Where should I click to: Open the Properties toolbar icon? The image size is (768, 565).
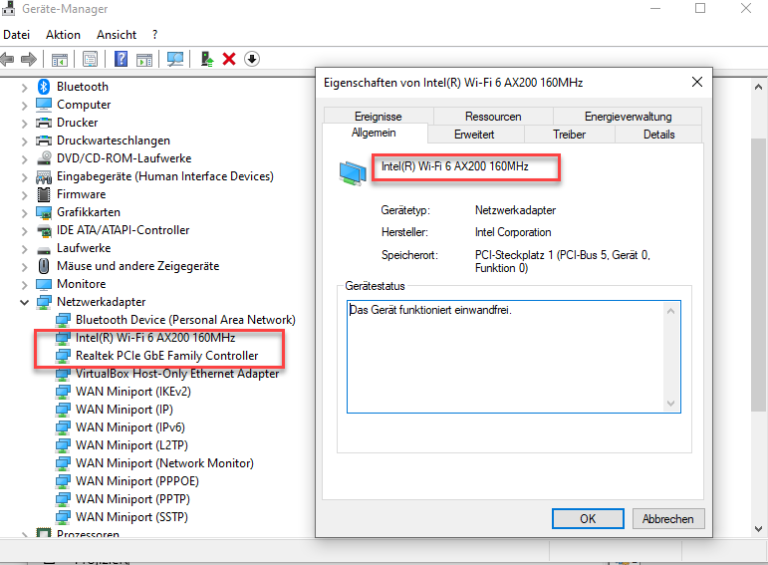pos(90,59)
